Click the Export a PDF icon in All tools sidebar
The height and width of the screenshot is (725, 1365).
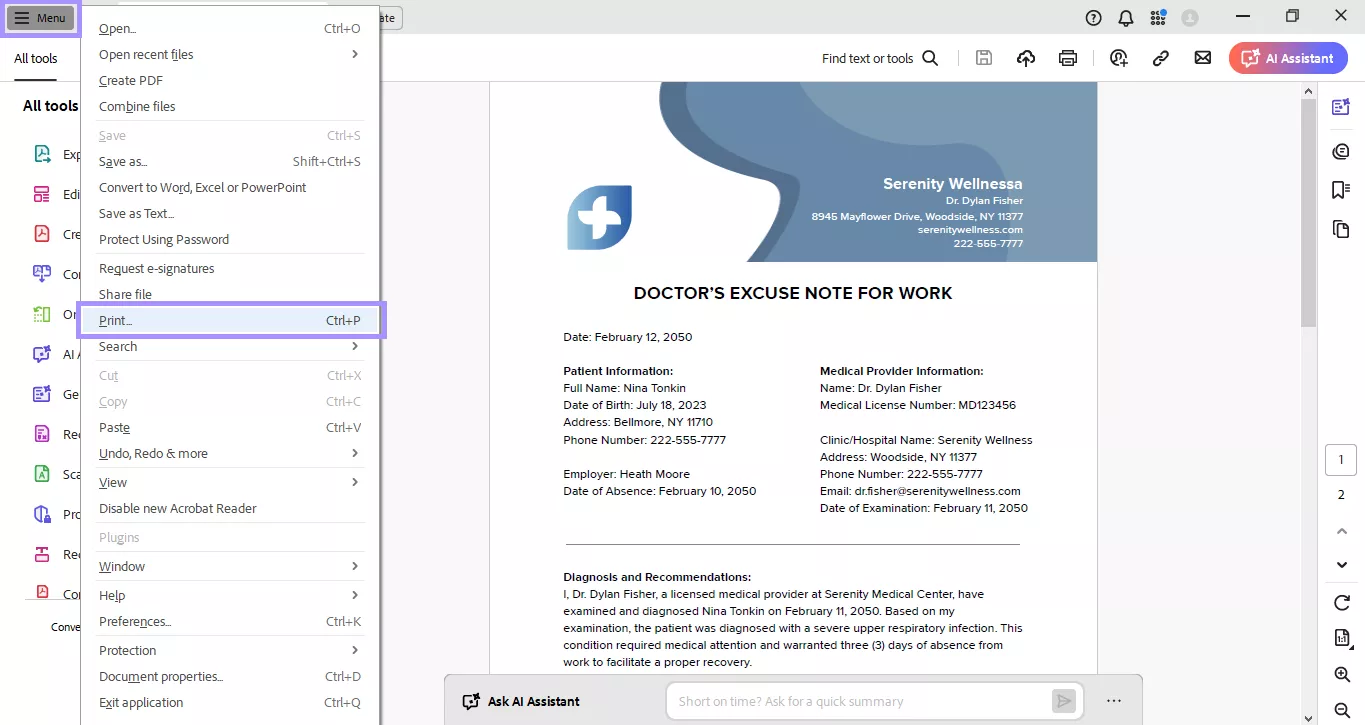42,154
